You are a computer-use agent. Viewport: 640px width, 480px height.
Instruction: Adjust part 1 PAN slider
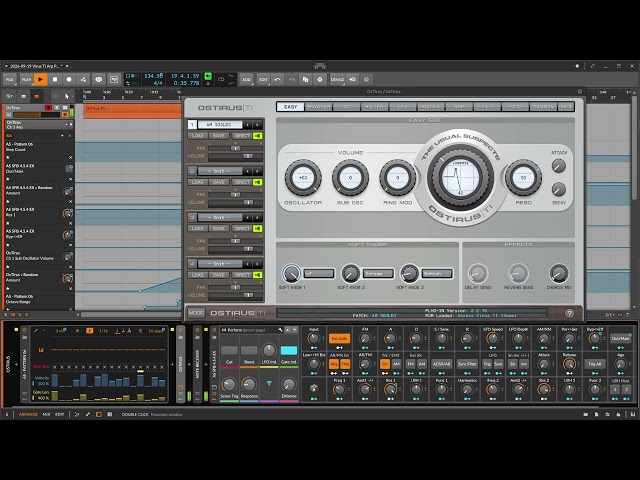(235, 148)
